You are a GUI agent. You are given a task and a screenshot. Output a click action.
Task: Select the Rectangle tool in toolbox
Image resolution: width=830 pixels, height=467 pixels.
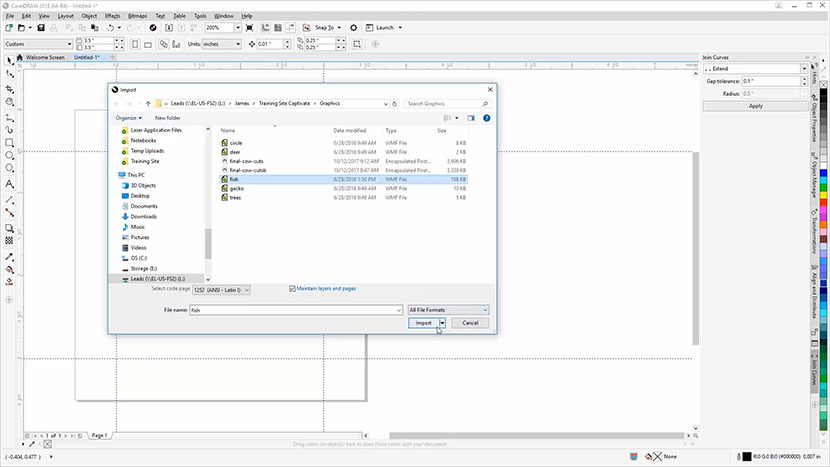[9, 142]
